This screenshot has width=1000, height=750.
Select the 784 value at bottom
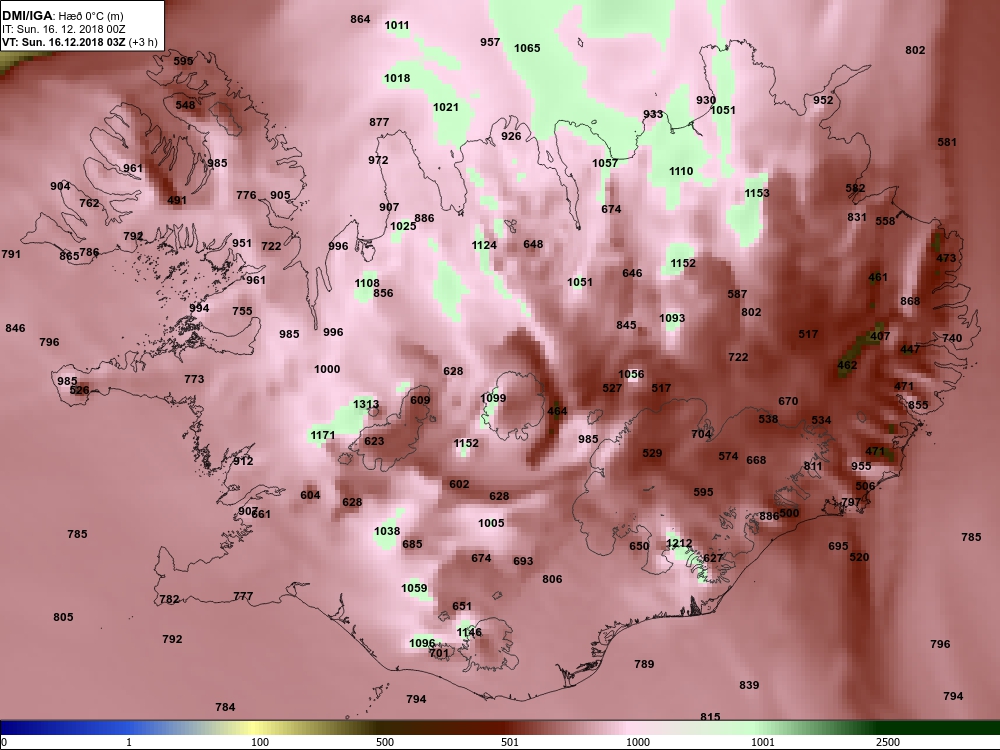pos(225,707)
